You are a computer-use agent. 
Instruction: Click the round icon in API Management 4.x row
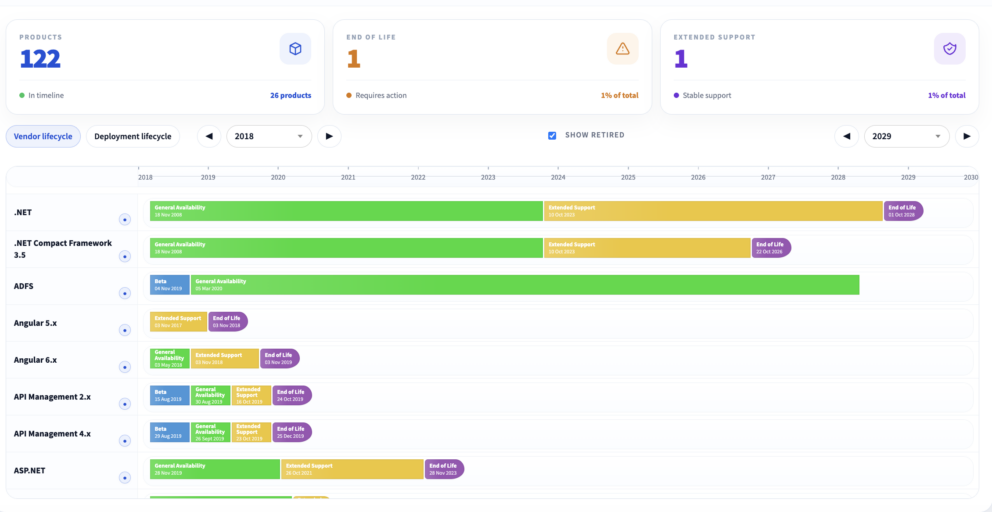[125, 440]
